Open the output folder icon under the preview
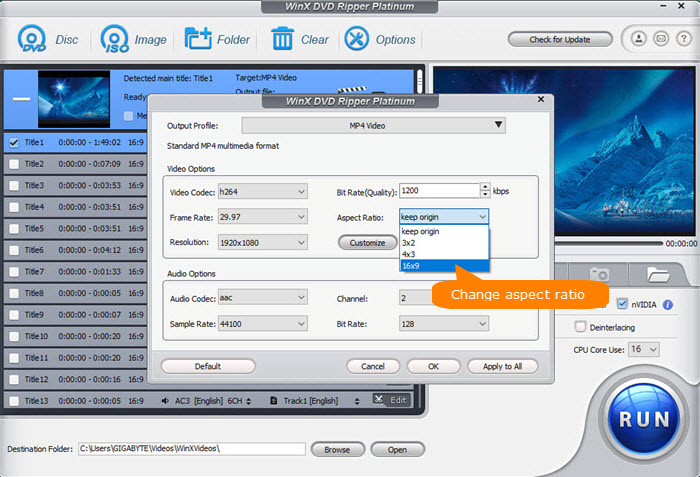 click(658, 274)
